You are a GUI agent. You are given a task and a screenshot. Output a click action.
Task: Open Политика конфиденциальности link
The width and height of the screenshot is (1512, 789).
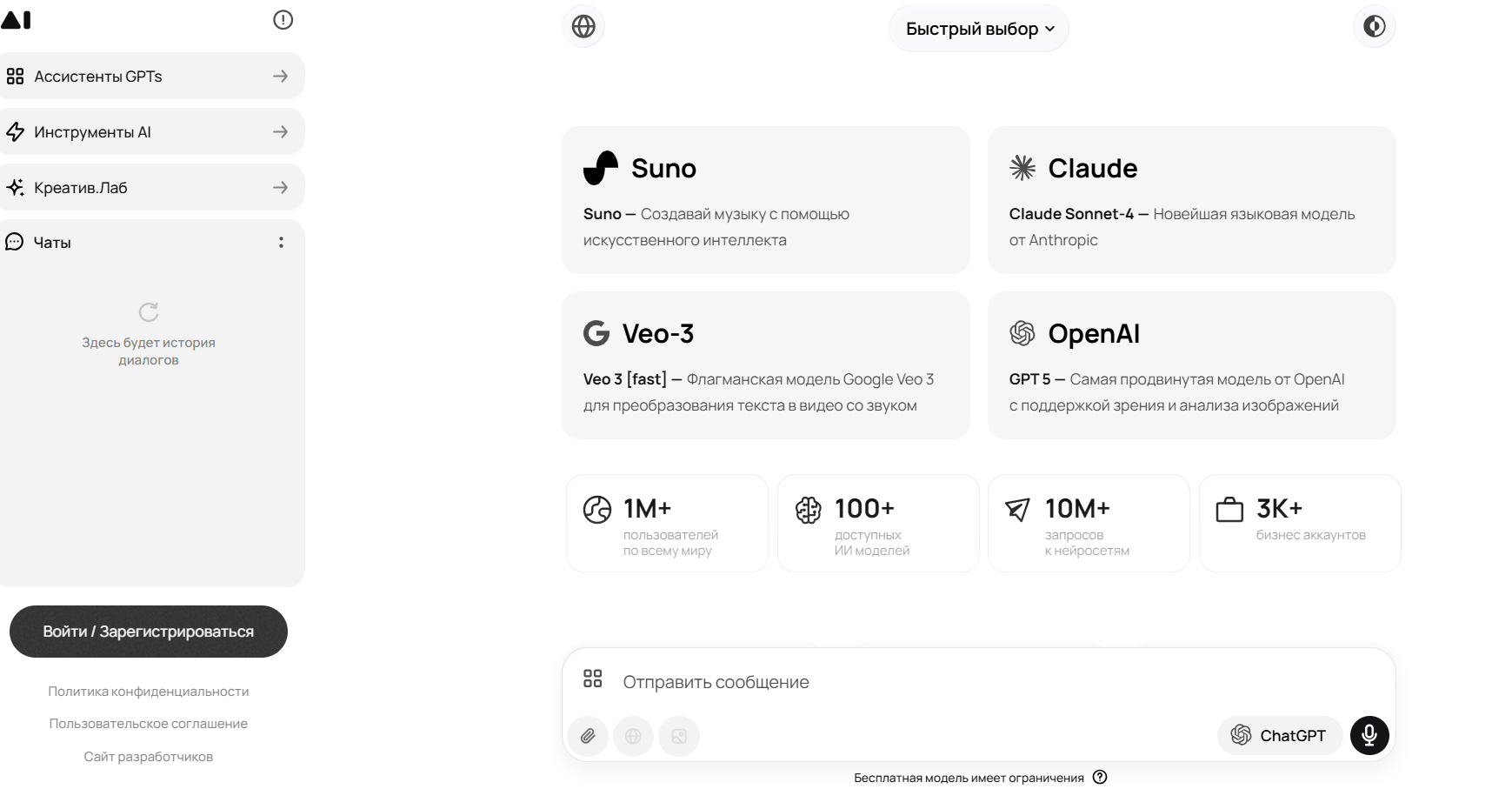(x=149, y=692)
